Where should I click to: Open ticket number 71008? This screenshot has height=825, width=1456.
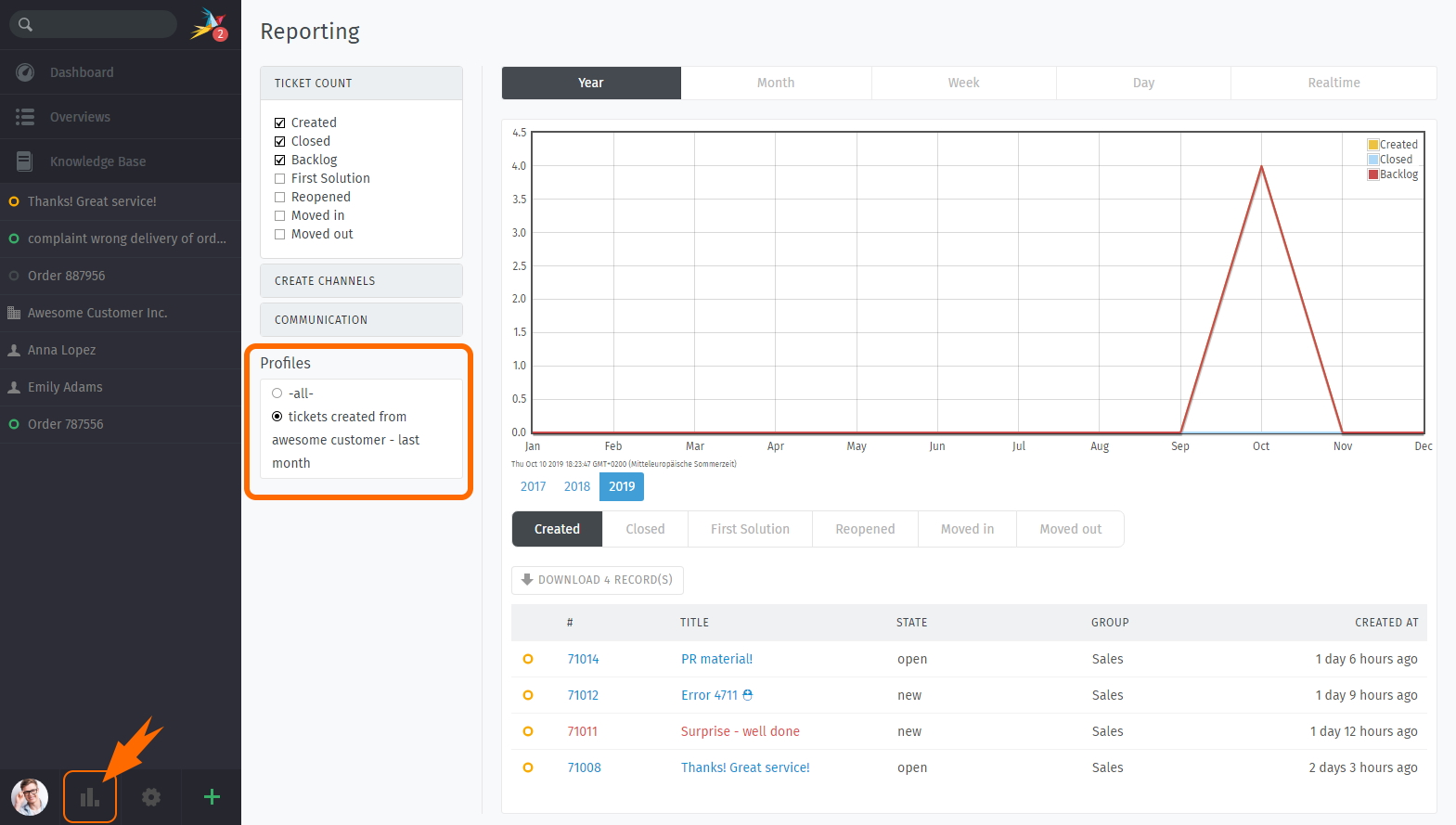pos(584,767)
